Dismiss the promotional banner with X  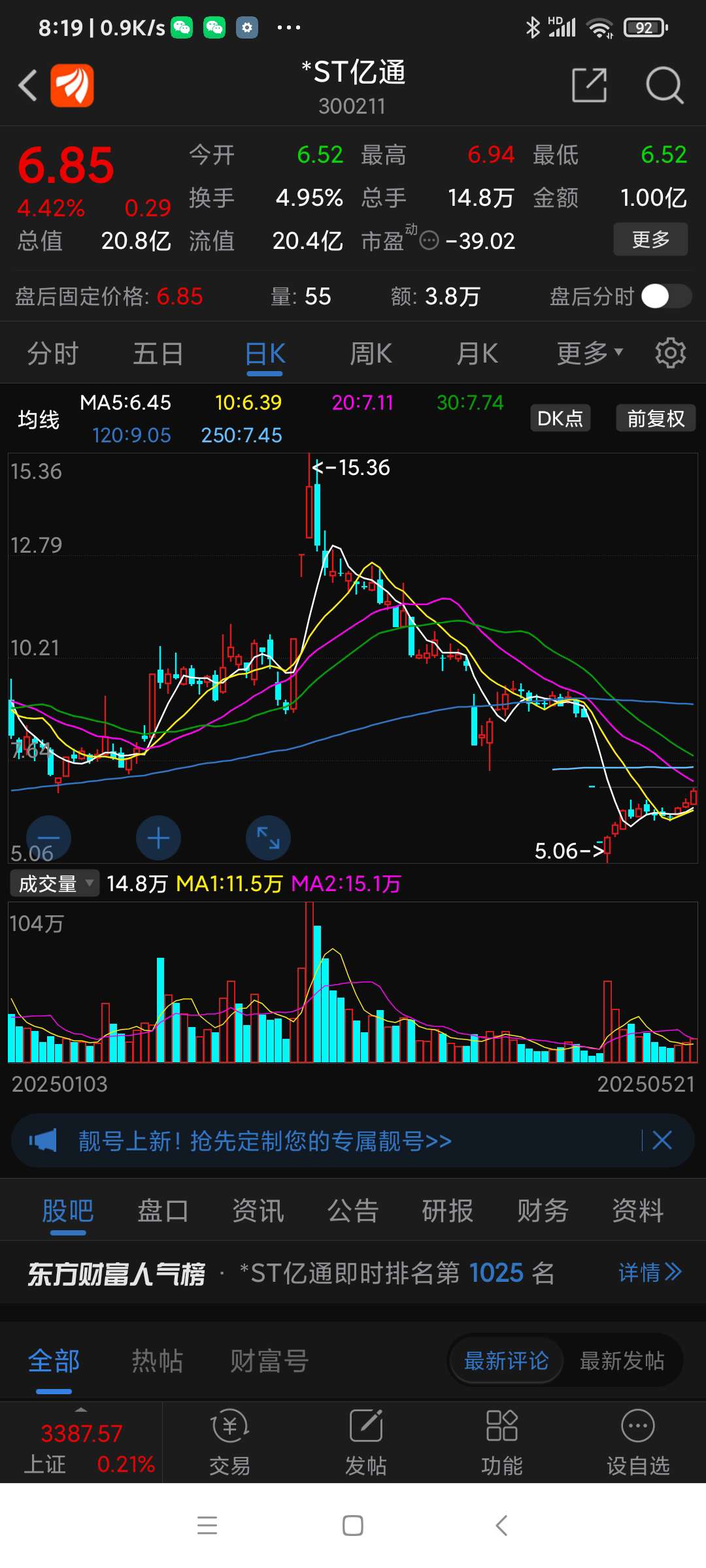(662, 1141)
